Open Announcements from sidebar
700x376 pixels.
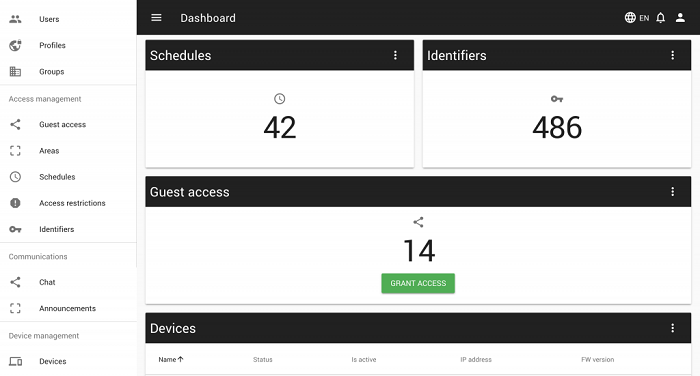[67, 309]
